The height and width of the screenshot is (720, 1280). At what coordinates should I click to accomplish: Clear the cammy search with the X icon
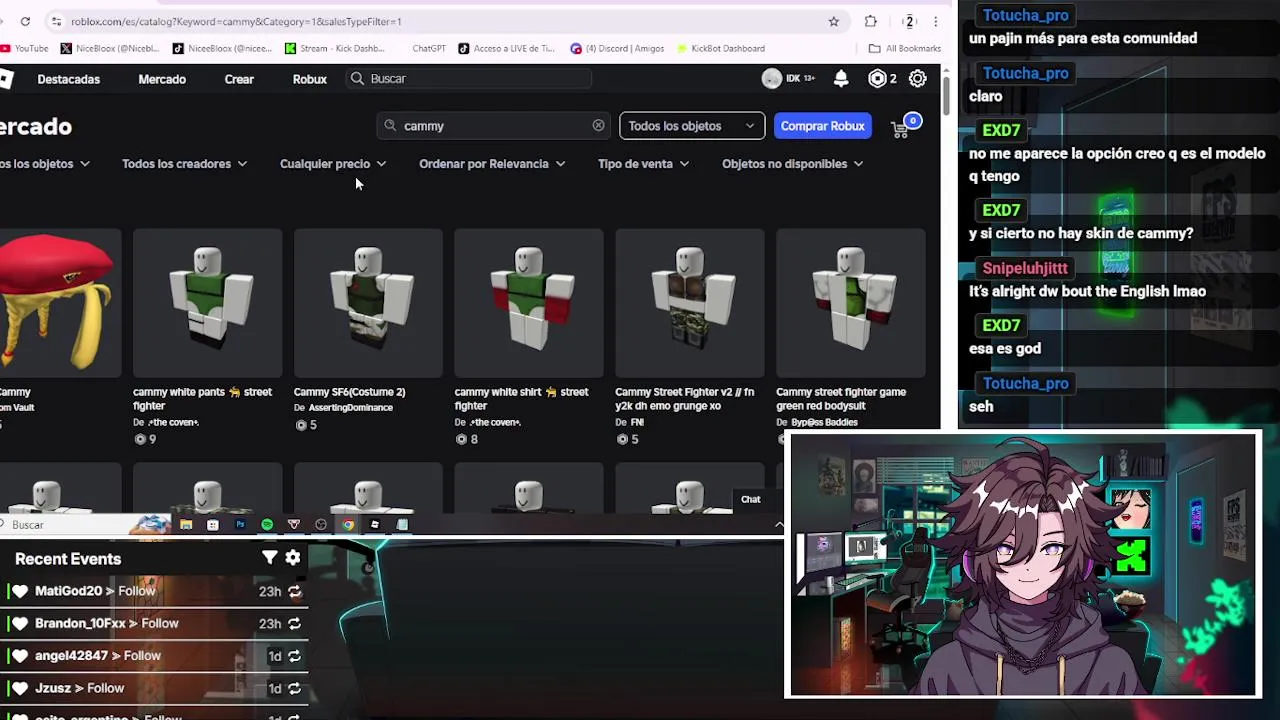[598, 126]
